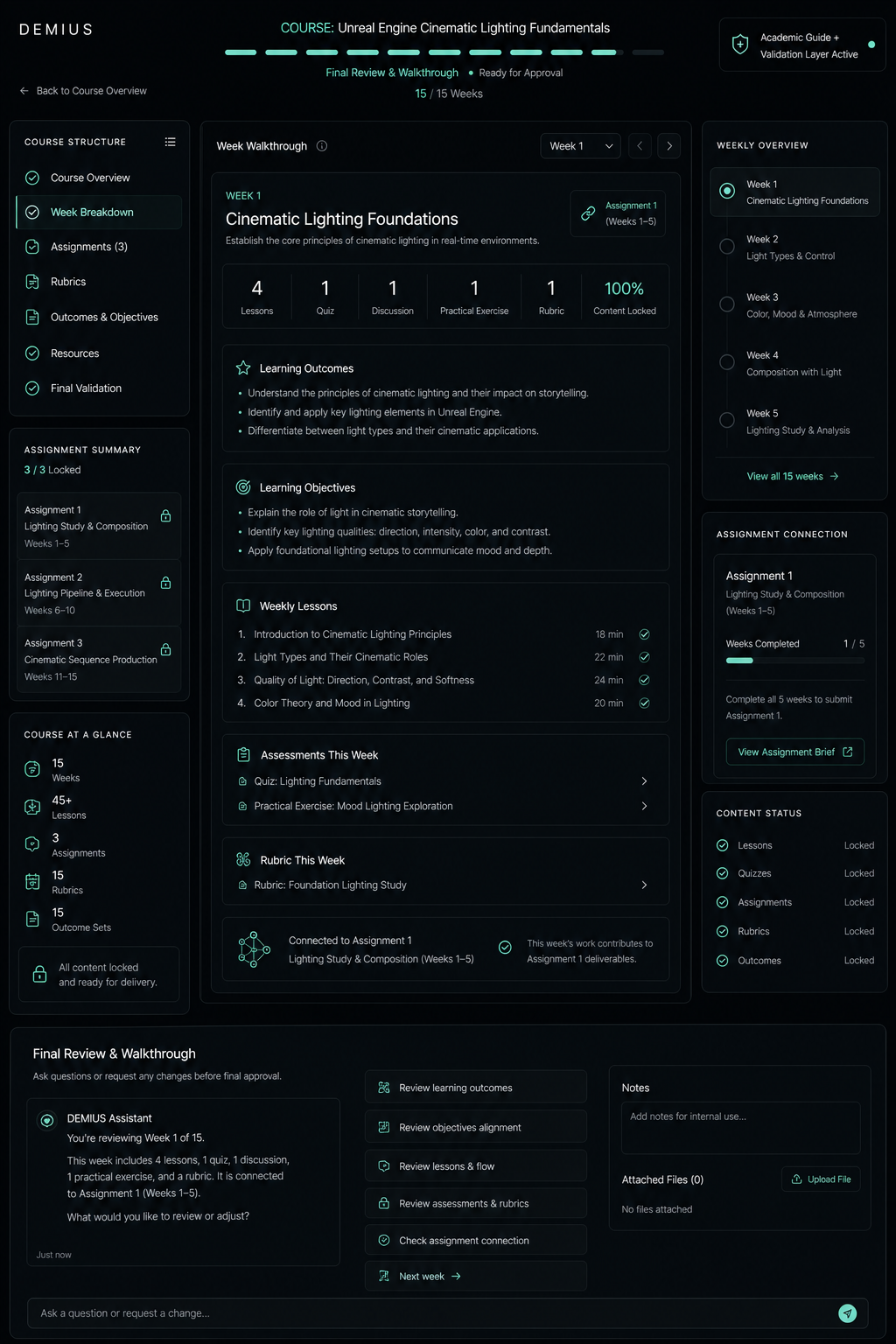Click the 15 Rubrics icon in glance
The width and height of the screenshot is (896, 1344).
pyautogui.click(x=32, y=881)
